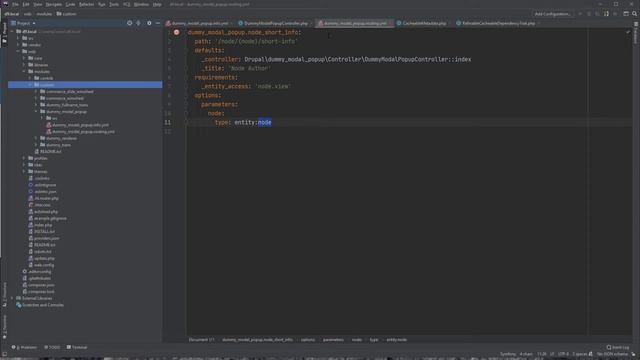Screen dimensions: 640x360
Task: Open the Help menu
Action: (157, 4)
